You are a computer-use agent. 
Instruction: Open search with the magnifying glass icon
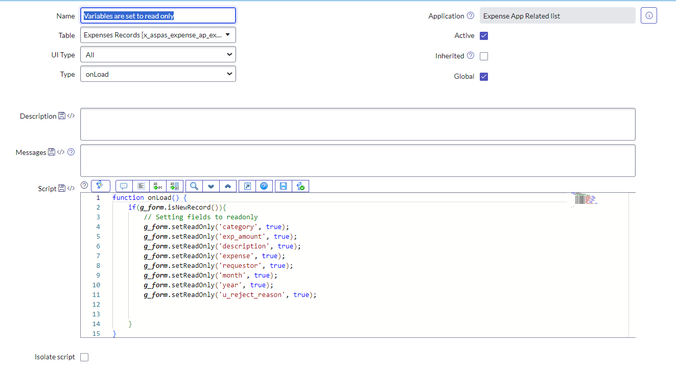194,186
